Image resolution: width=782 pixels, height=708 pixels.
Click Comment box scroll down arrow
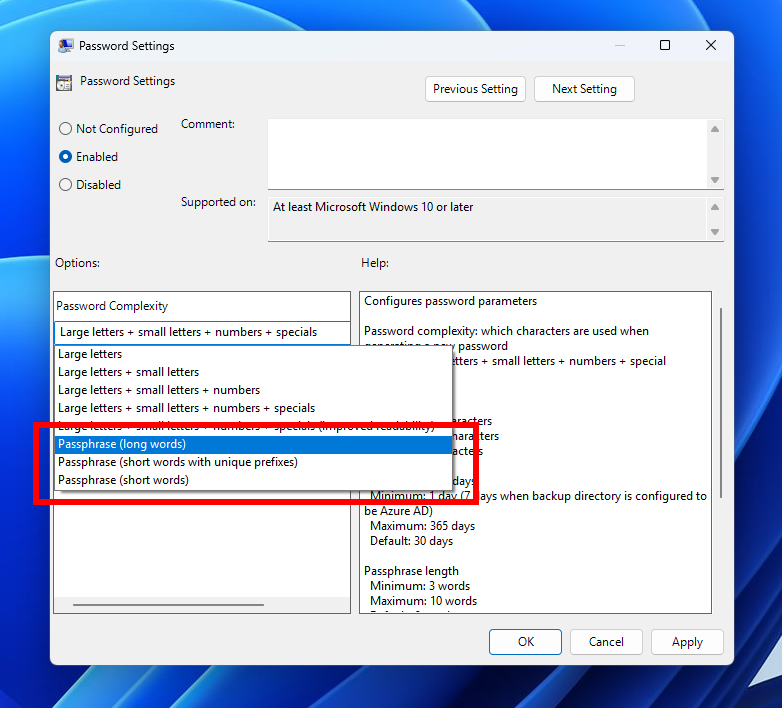(715, 179)
